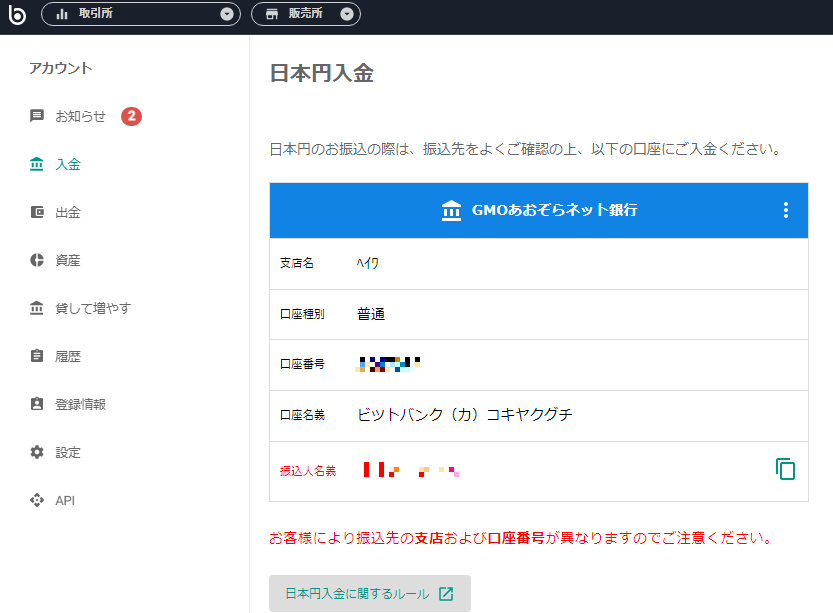
Task: Click the bitbank logo icon
Action: (16, 14)
